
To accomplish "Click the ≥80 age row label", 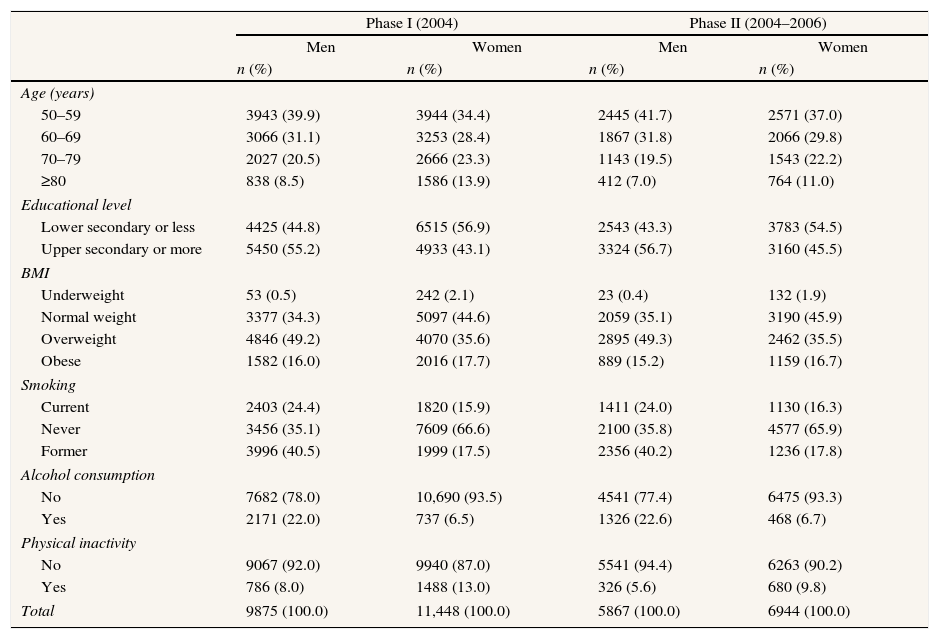I will click(53, 181).
